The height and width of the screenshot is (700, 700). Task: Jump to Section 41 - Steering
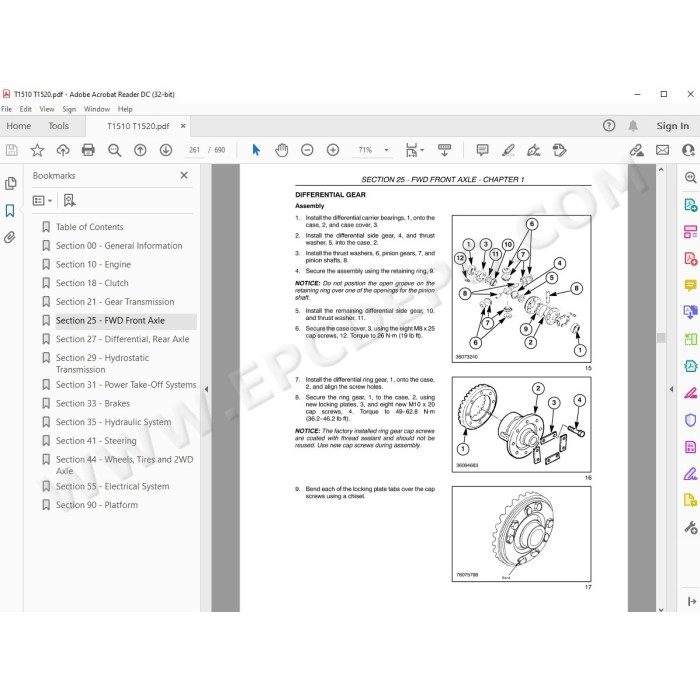point(96,441)
